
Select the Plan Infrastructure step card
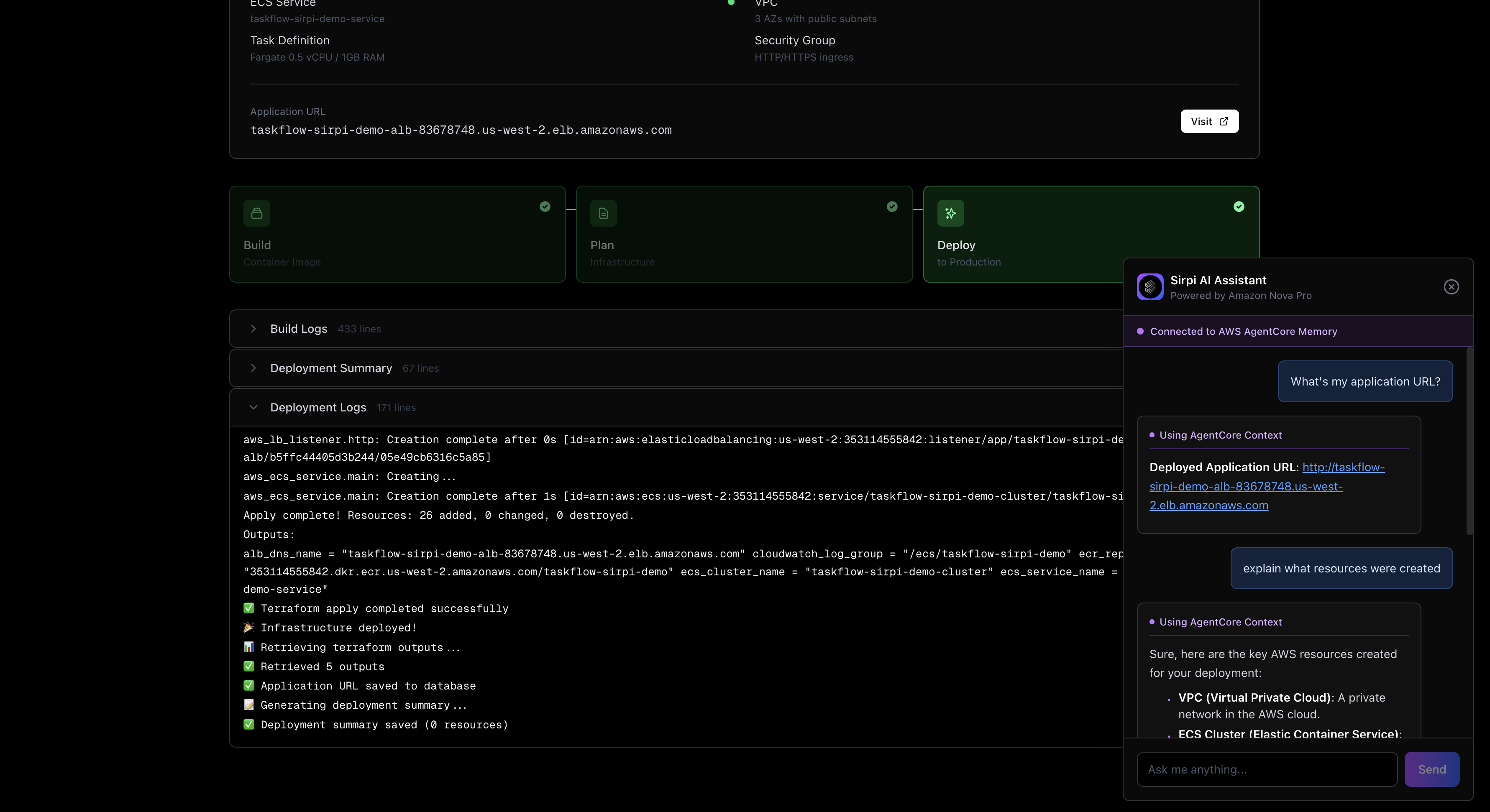[x=744, y=234]
